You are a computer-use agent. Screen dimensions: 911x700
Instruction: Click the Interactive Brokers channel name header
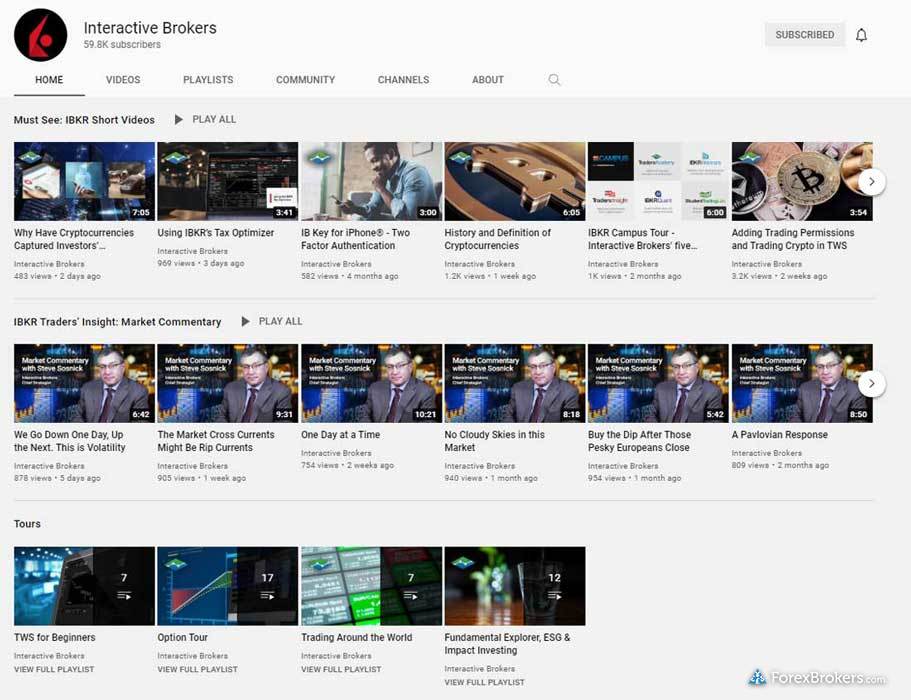click(x=150, y=28)
